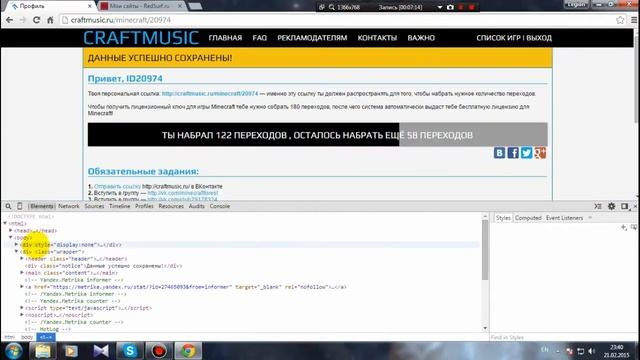
Task: Select the Profiles DevTools tab
Action: [144, 206]
